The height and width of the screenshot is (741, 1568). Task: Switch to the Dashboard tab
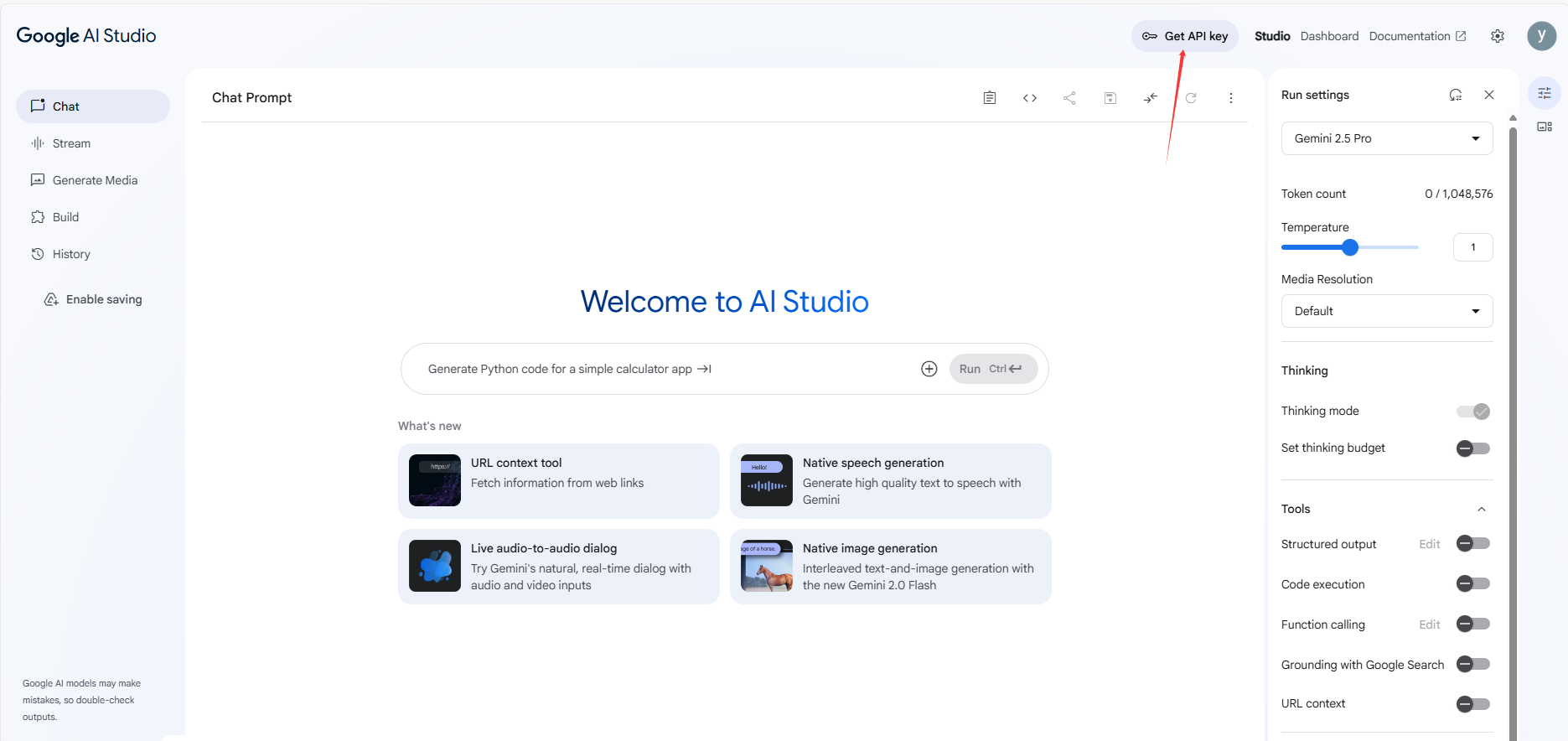(x=1329, y=36)
